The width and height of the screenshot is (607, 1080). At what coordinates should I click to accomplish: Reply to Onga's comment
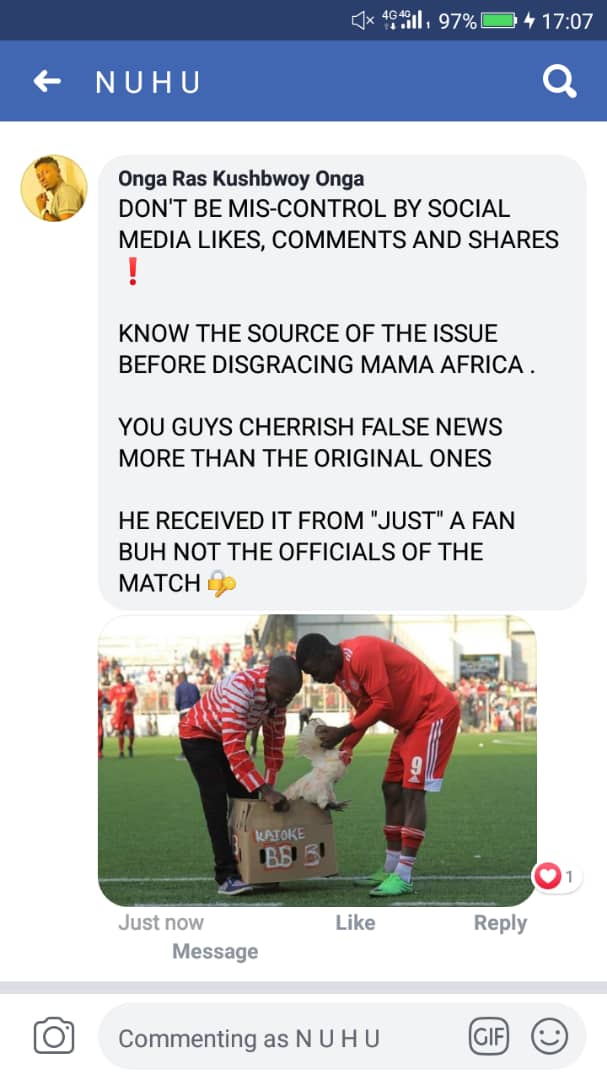(x=500, y=922)
